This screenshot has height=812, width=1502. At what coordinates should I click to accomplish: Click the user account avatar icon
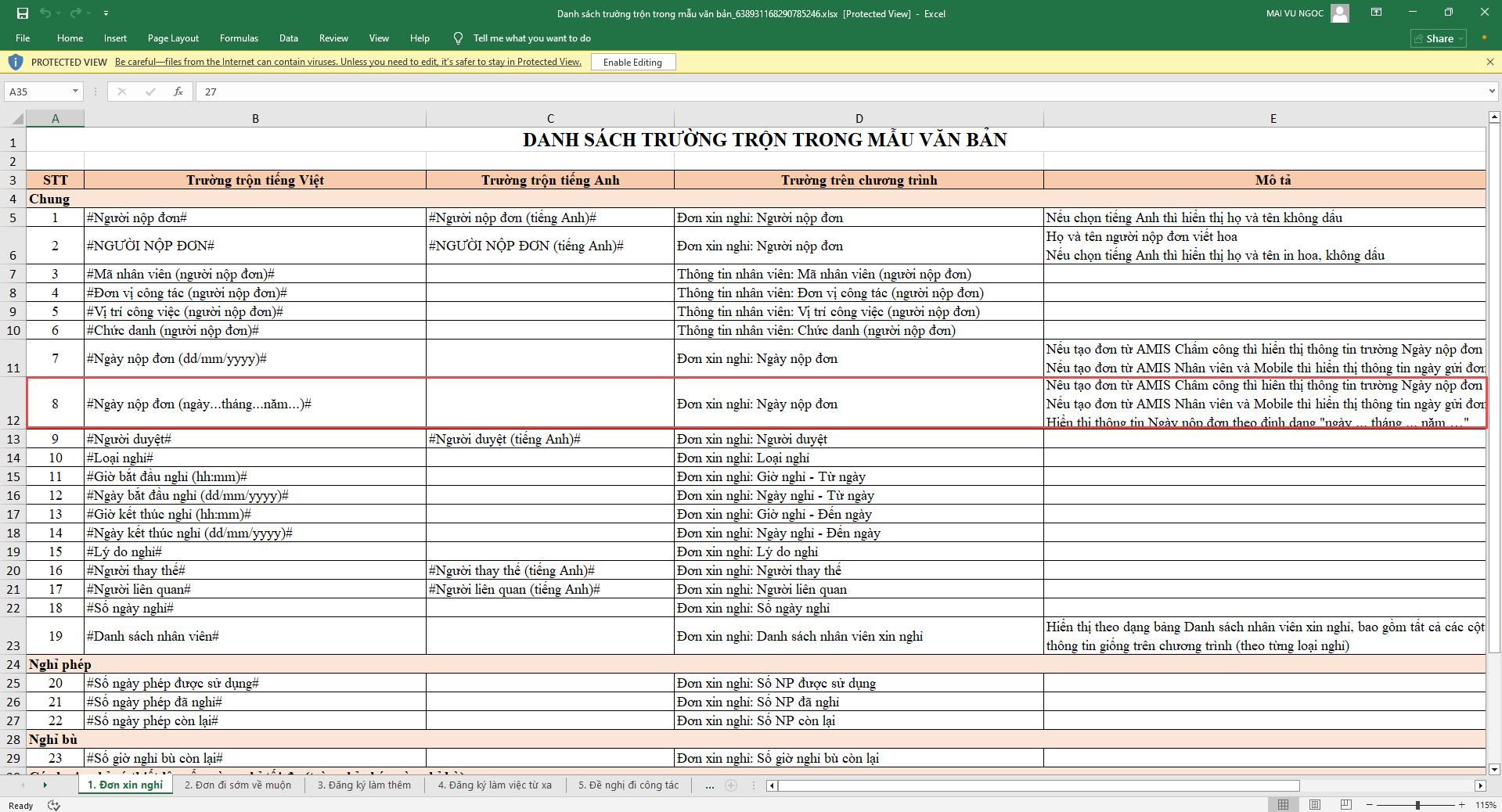pos(1340,13)
